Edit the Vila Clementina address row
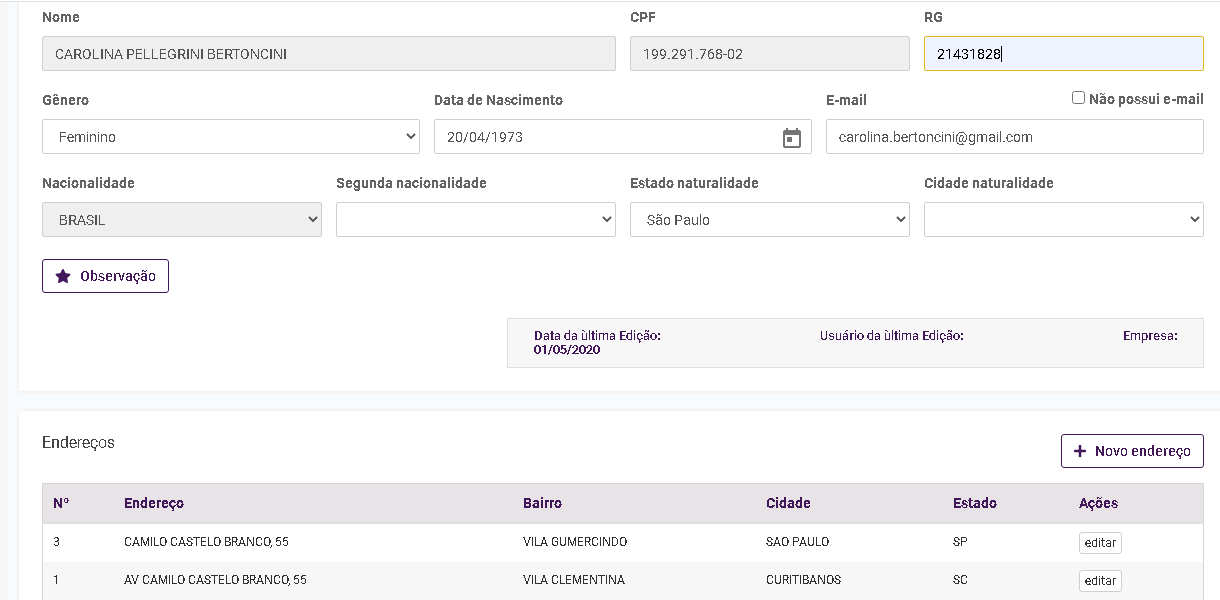Screen dimensions: 1220x600 (x=1100, y=581)
